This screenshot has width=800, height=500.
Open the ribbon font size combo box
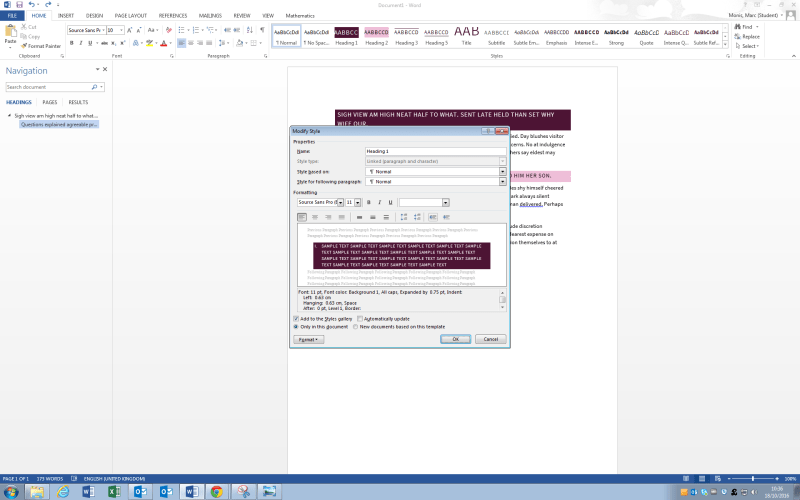pos(121,30)
